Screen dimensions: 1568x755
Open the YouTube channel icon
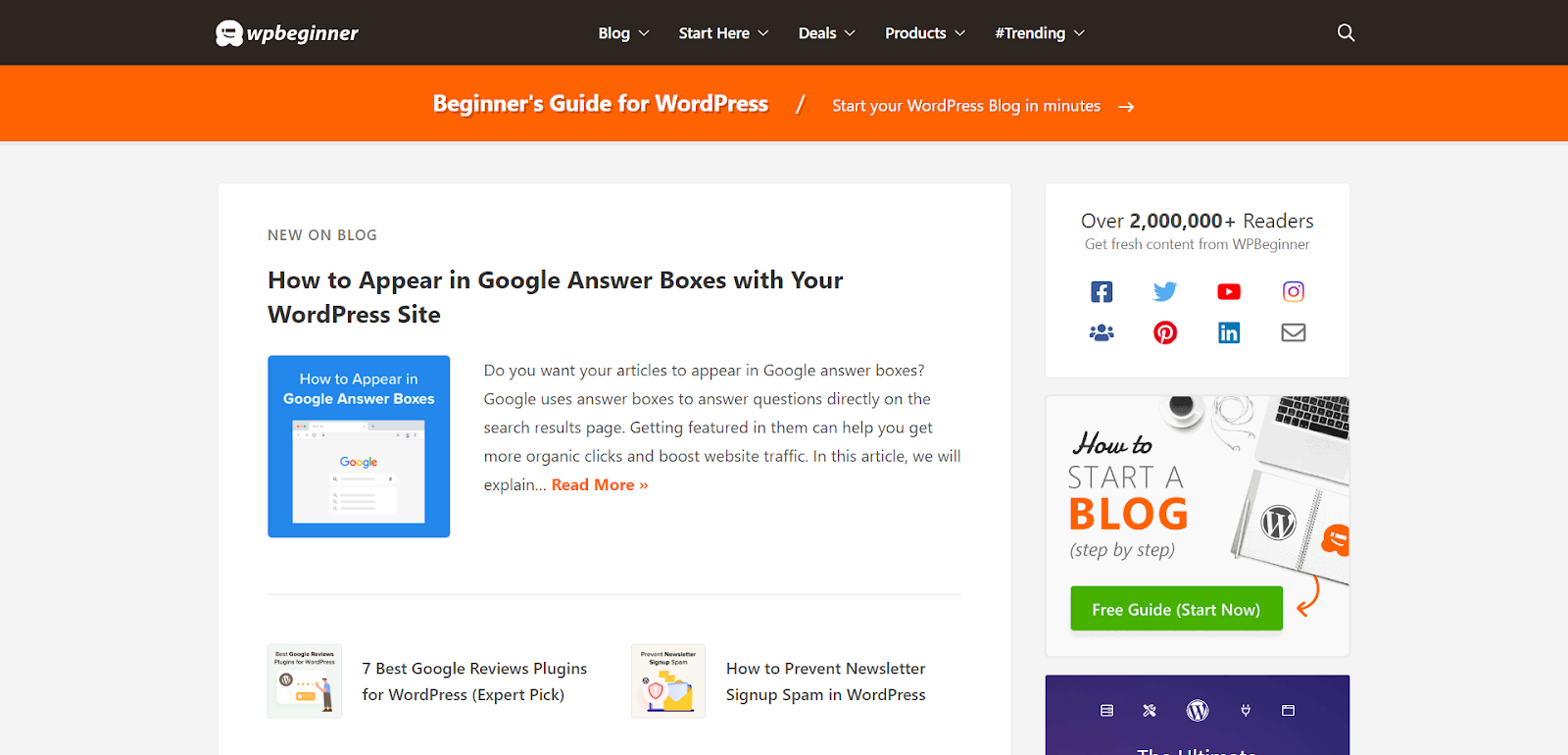(x=1229, y=291)
